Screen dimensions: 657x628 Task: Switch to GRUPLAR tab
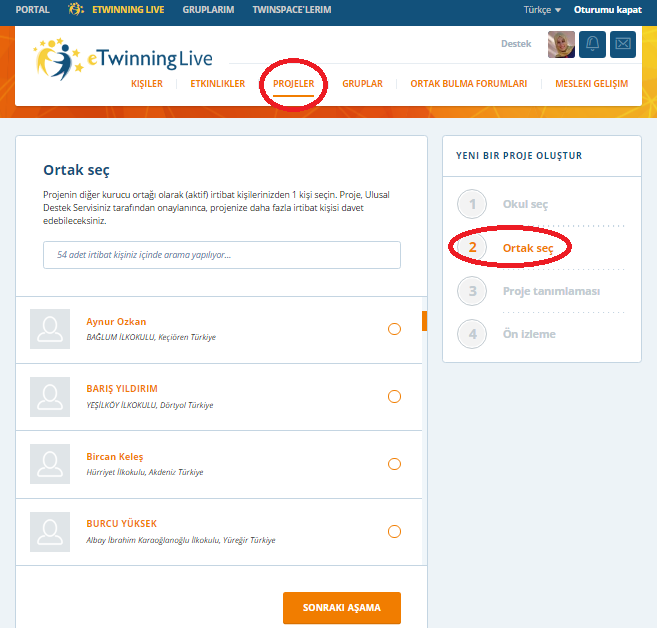tap(362, 84)
